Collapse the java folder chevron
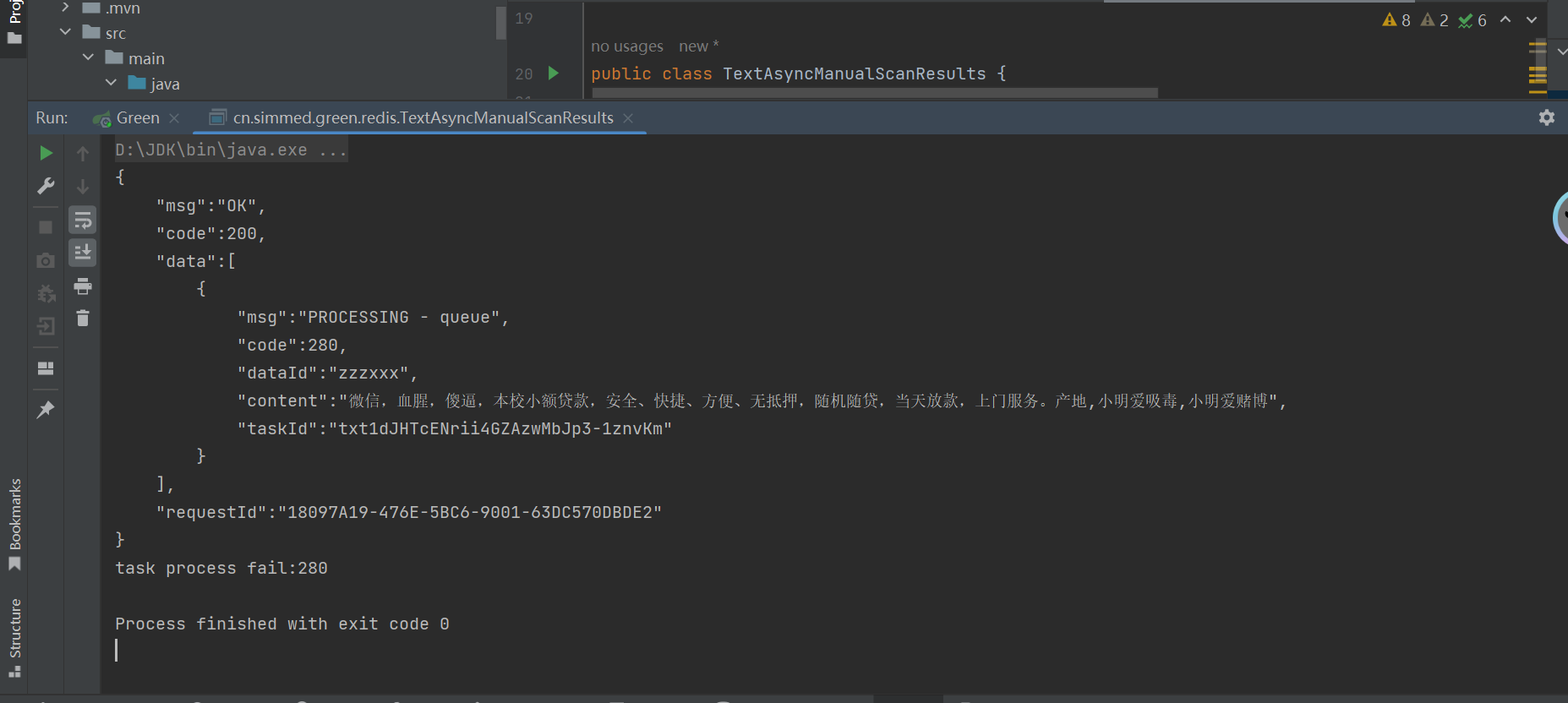The image size is (1568, 703). coord(111,83)
